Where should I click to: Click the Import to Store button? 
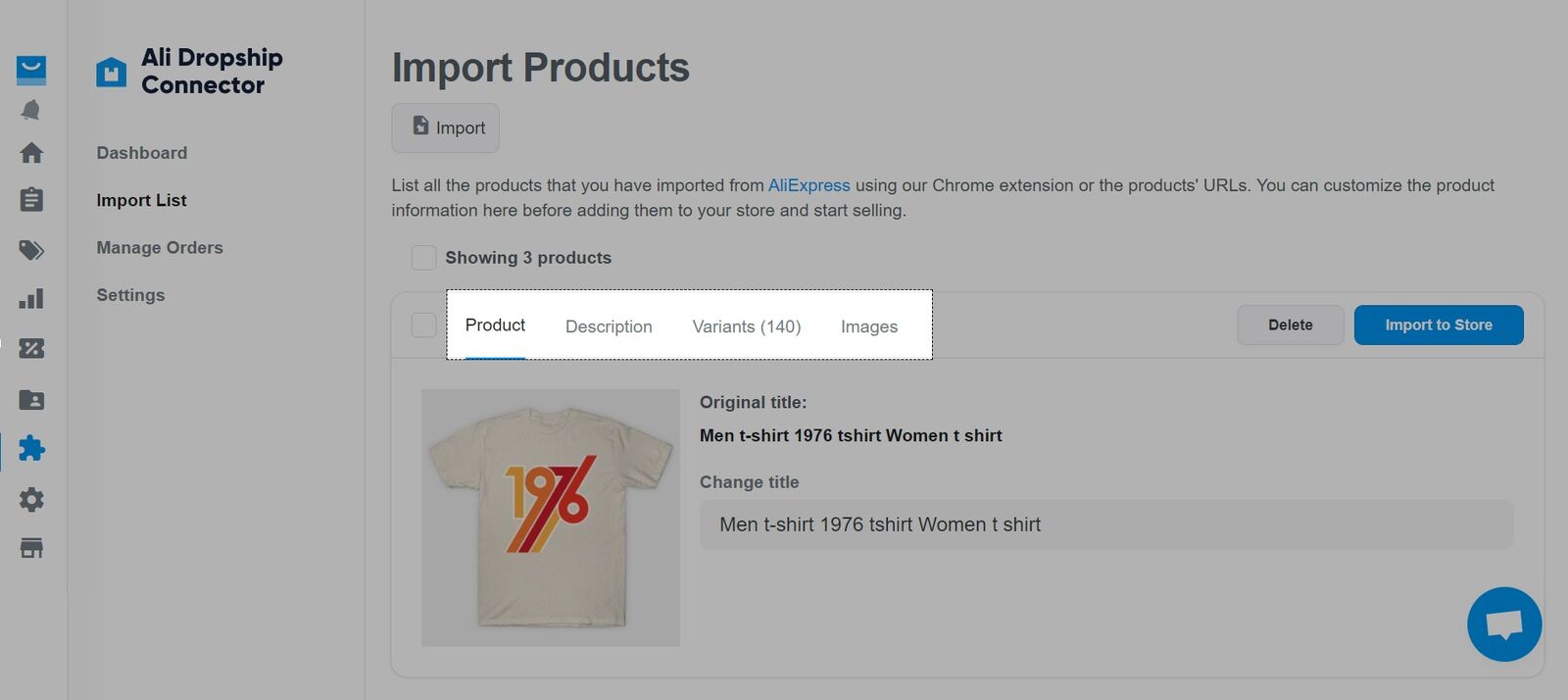click(1438, 325)
